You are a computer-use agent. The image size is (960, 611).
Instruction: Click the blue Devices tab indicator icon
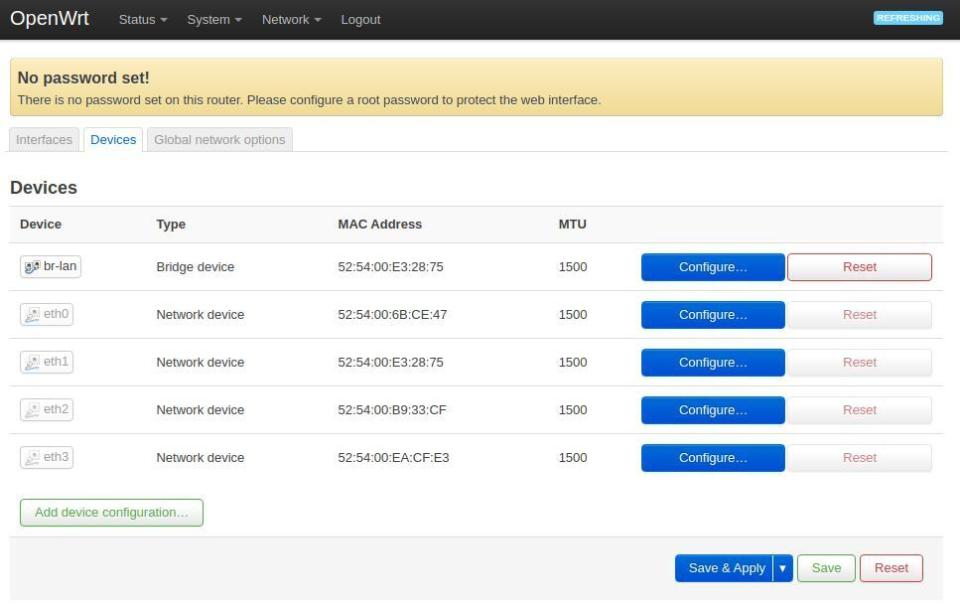[x=113, y=139]
